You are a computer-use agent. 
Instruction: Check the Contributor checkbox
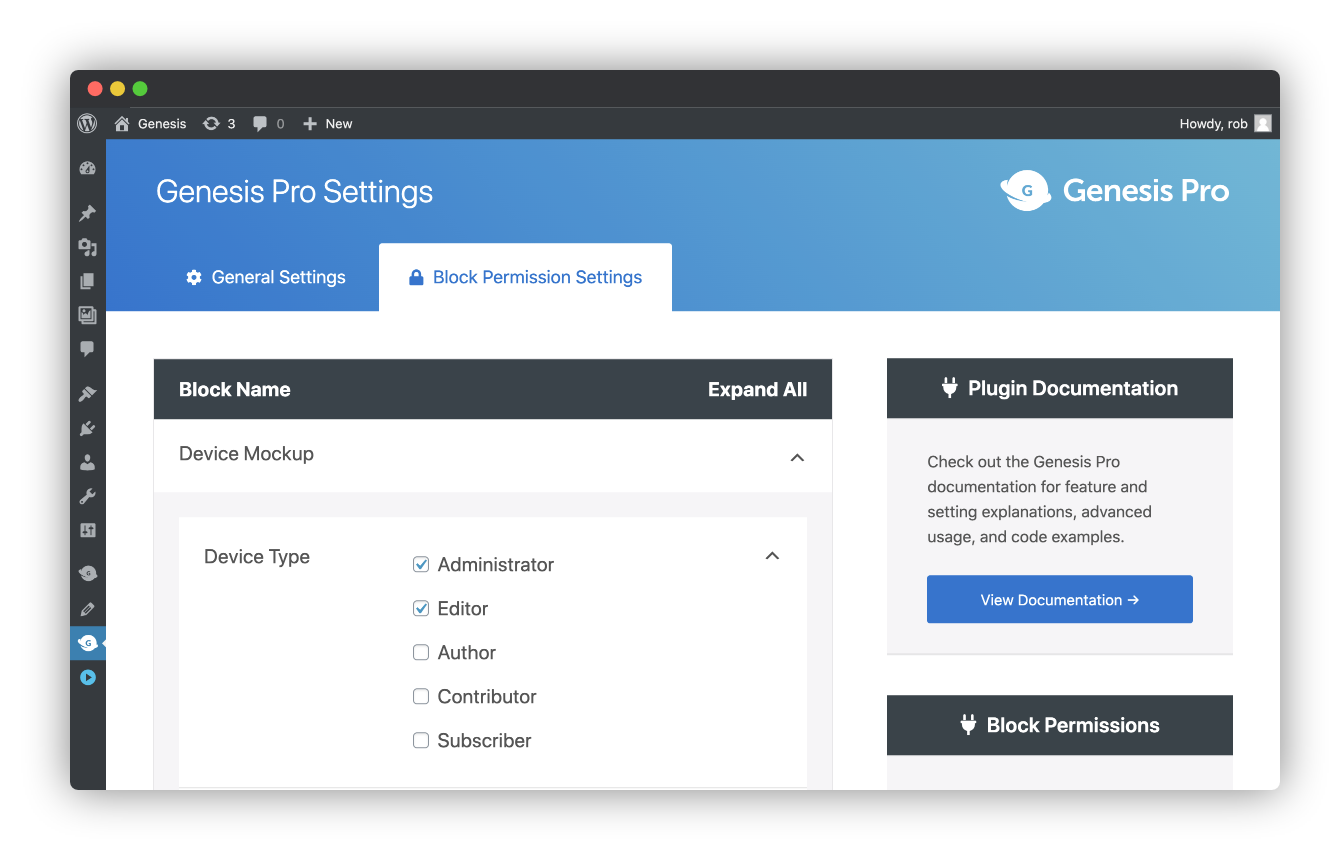421,697
